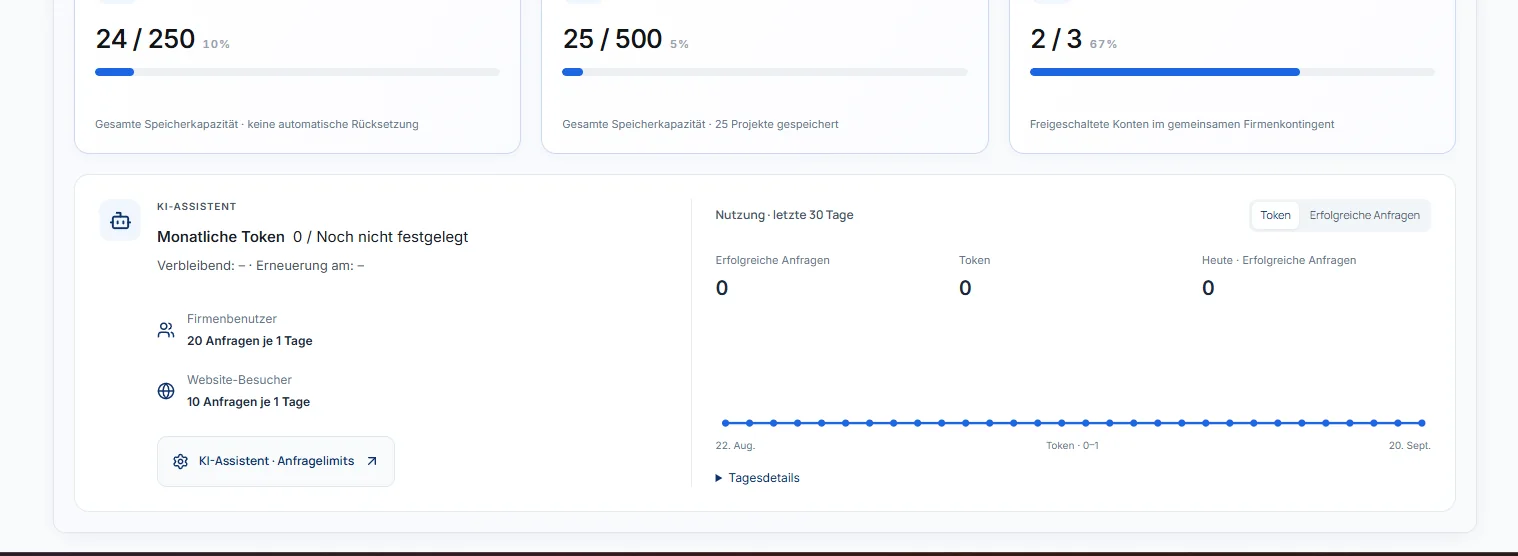Click the 'KI-ASSISTENT' section caption

tap(197, 207)
